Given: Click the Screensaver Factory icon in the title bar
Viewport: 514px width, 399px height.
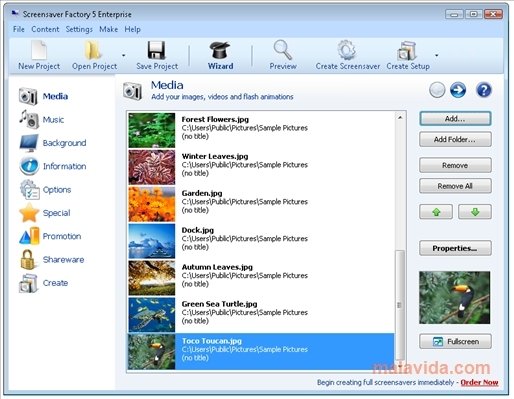Looking at the screenshot, I should click(15, 14).
